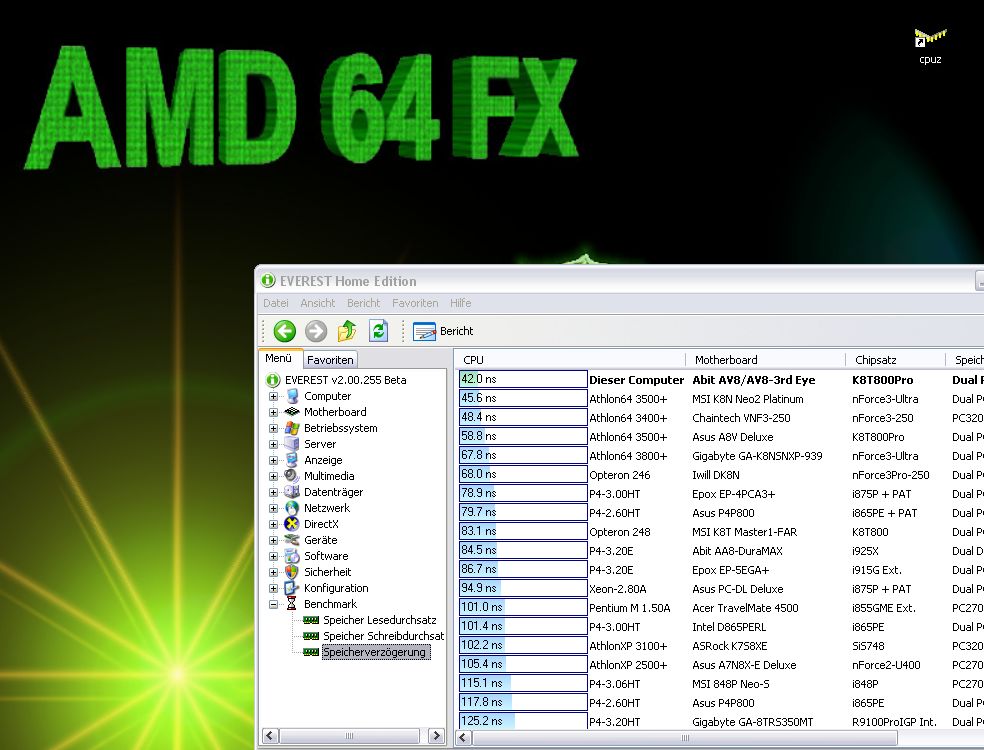984x750 pixels.
Task: Sort by the CPU column header
Action: (570, 360)
